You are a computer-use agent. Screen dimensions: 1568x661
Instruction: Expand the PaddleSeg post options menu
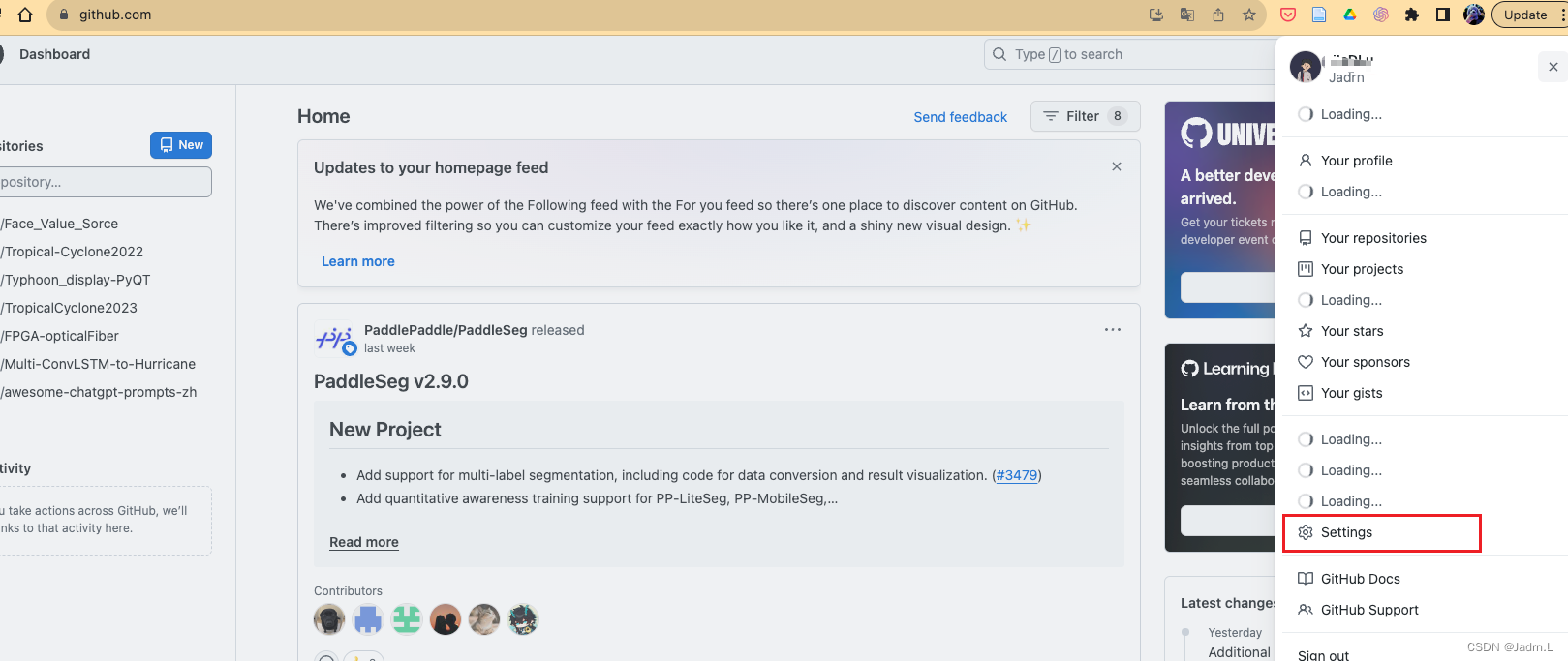[x=1113, y=330]
